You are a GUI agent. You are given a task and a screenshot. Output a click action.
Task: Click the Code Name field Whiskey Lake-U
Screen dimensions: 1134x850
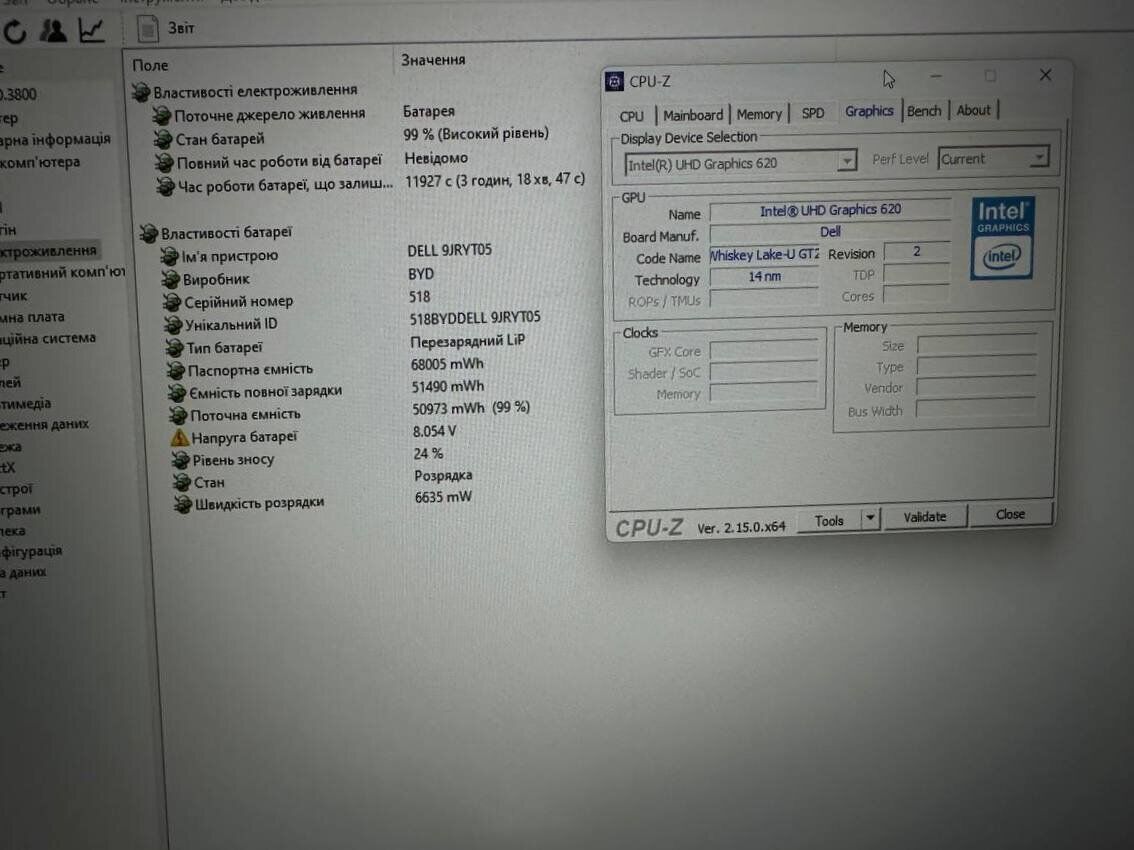coord(765,256)
